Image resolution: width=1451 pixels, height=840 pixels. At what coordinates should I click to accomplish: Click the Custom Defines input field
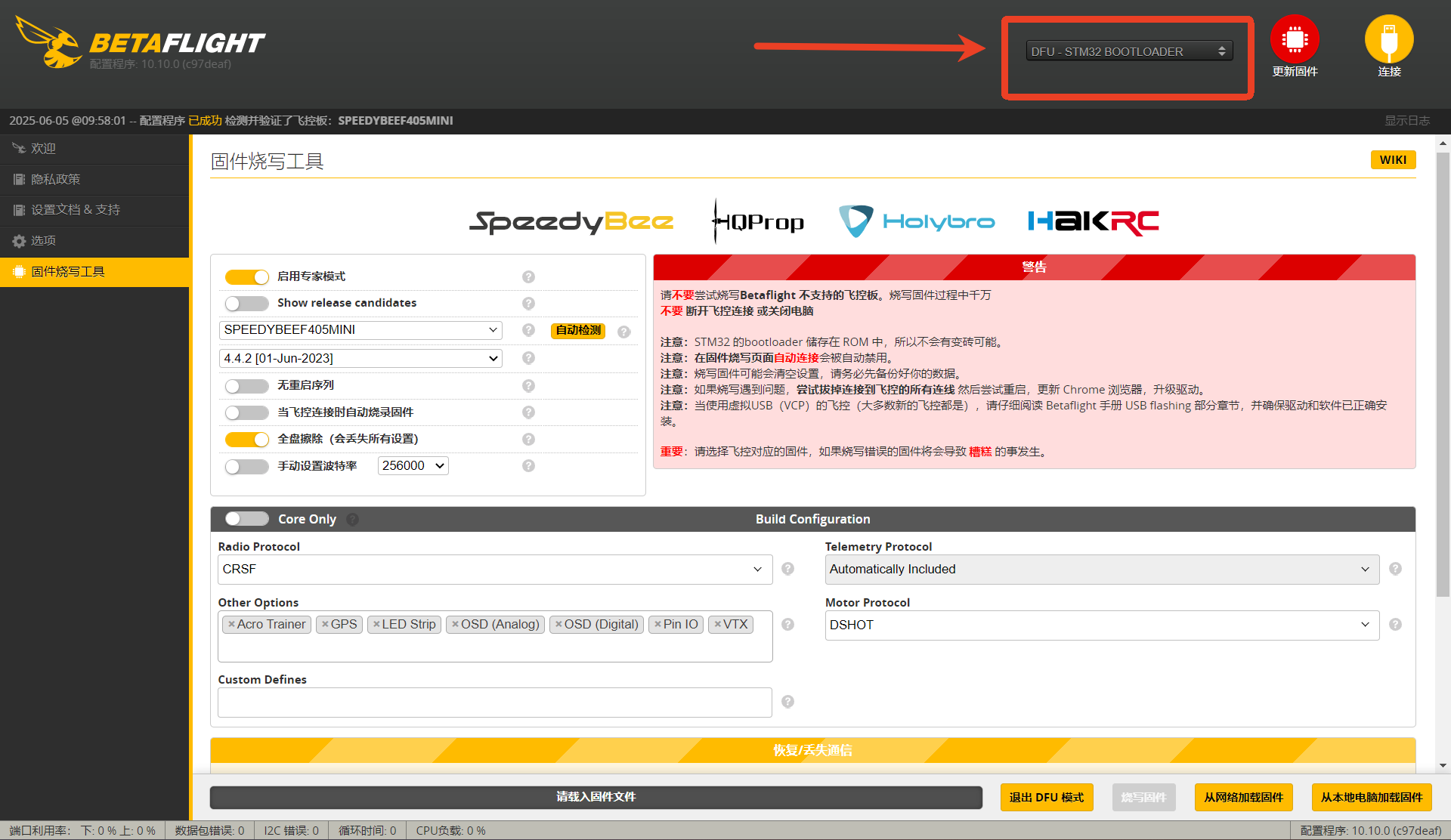coord(495,703)
